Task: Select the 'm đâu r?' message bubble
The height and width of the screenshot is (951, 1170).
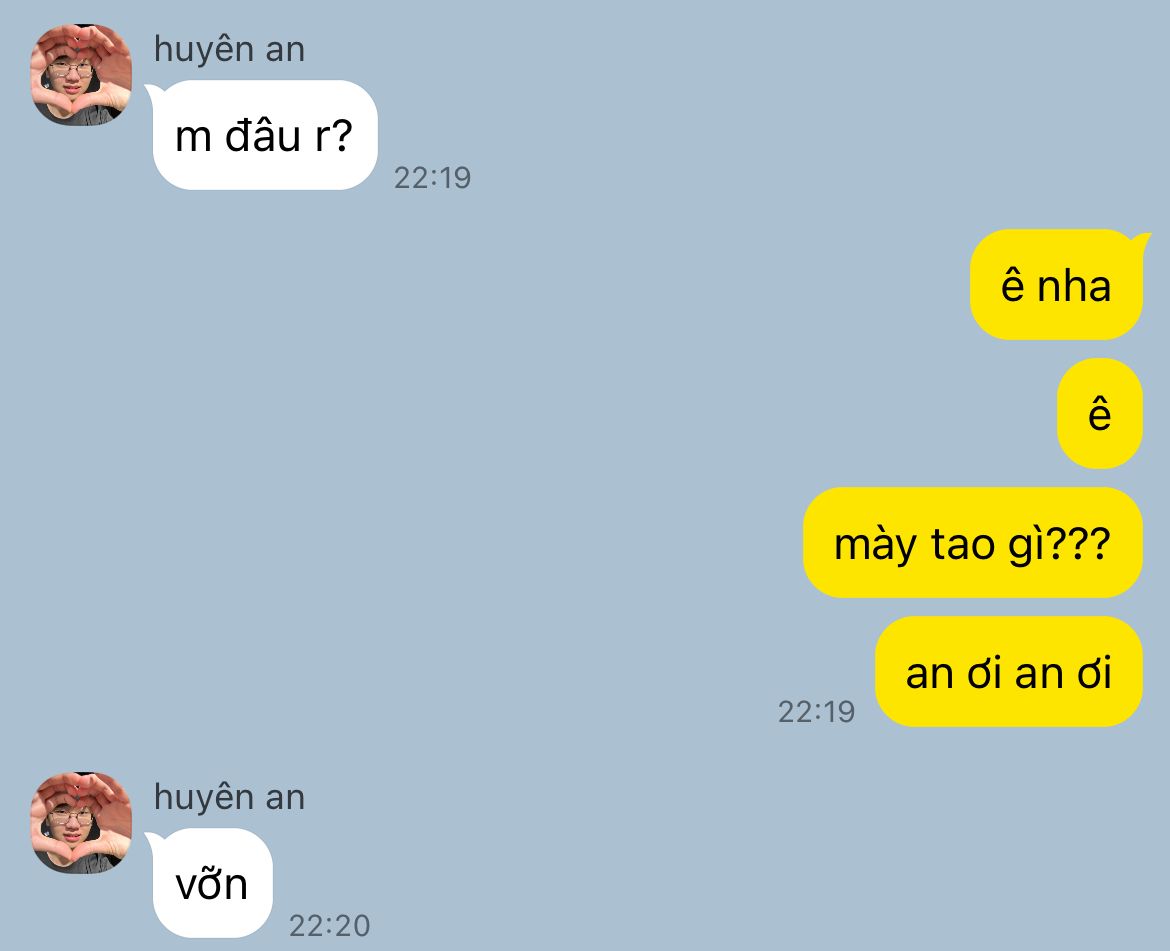Action: tap(264, 135)
